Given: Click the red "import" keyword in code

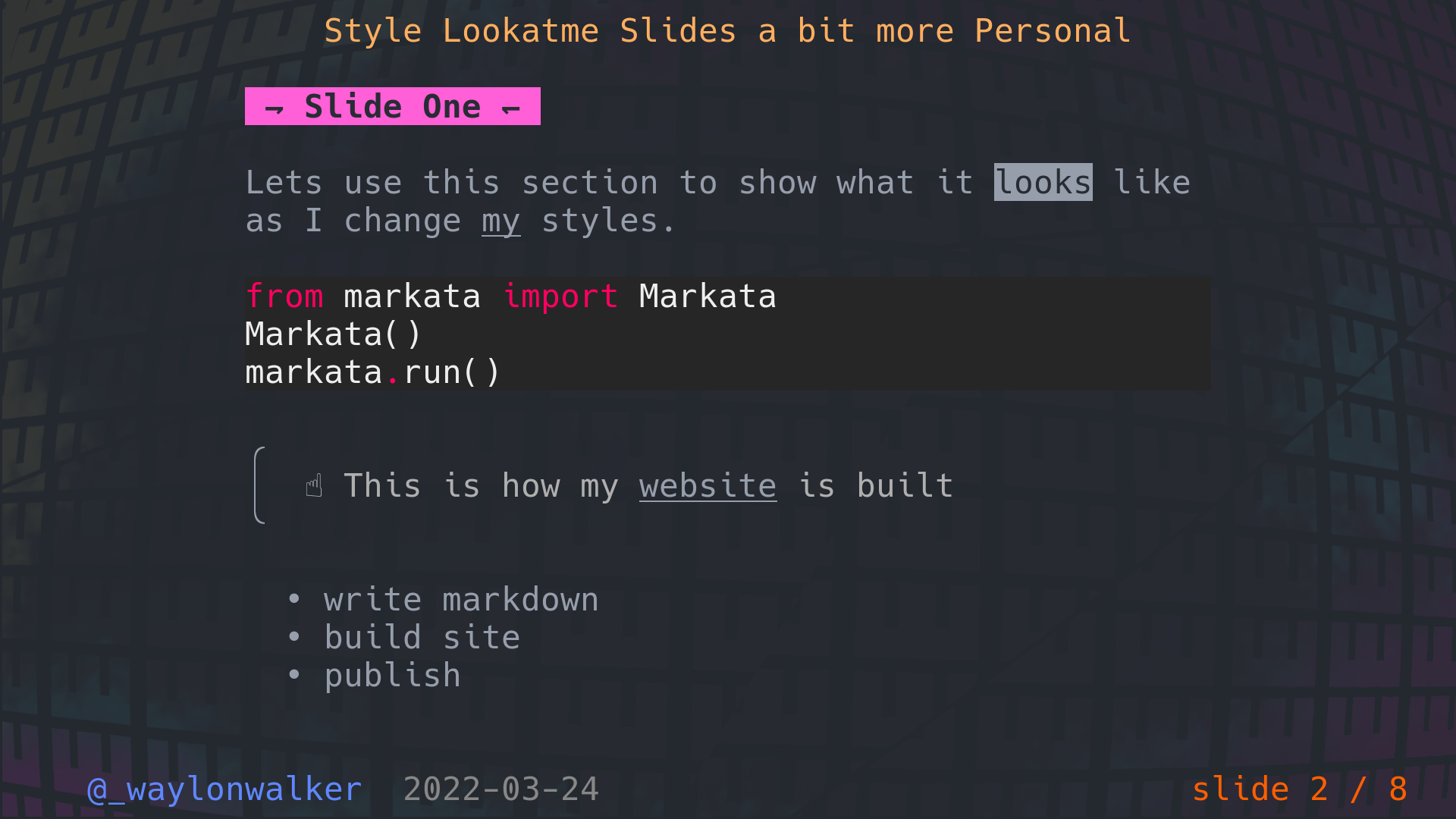Looking at the screenshot, I should (x=560, y=296).
